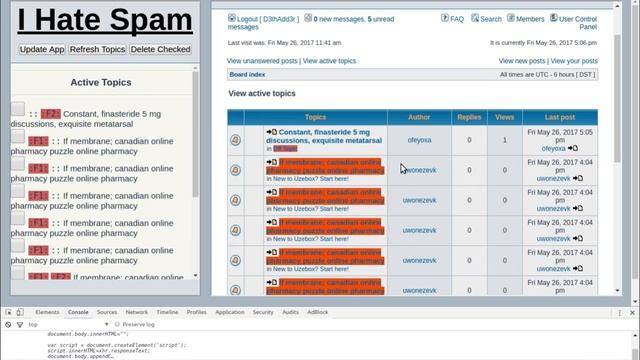Open the Network tab
This screenshot has width=640, height=360.
137,312
